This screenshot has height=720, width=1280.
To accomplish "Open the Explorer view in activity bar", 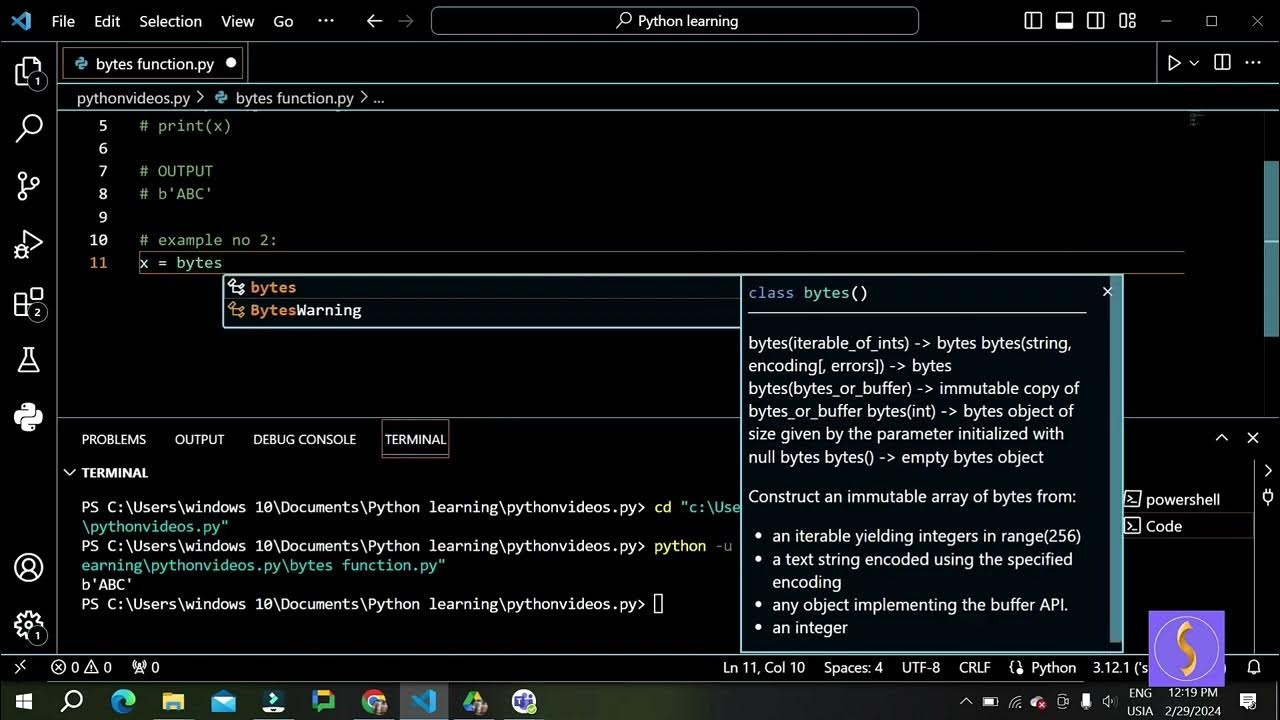I will point(29,71).
